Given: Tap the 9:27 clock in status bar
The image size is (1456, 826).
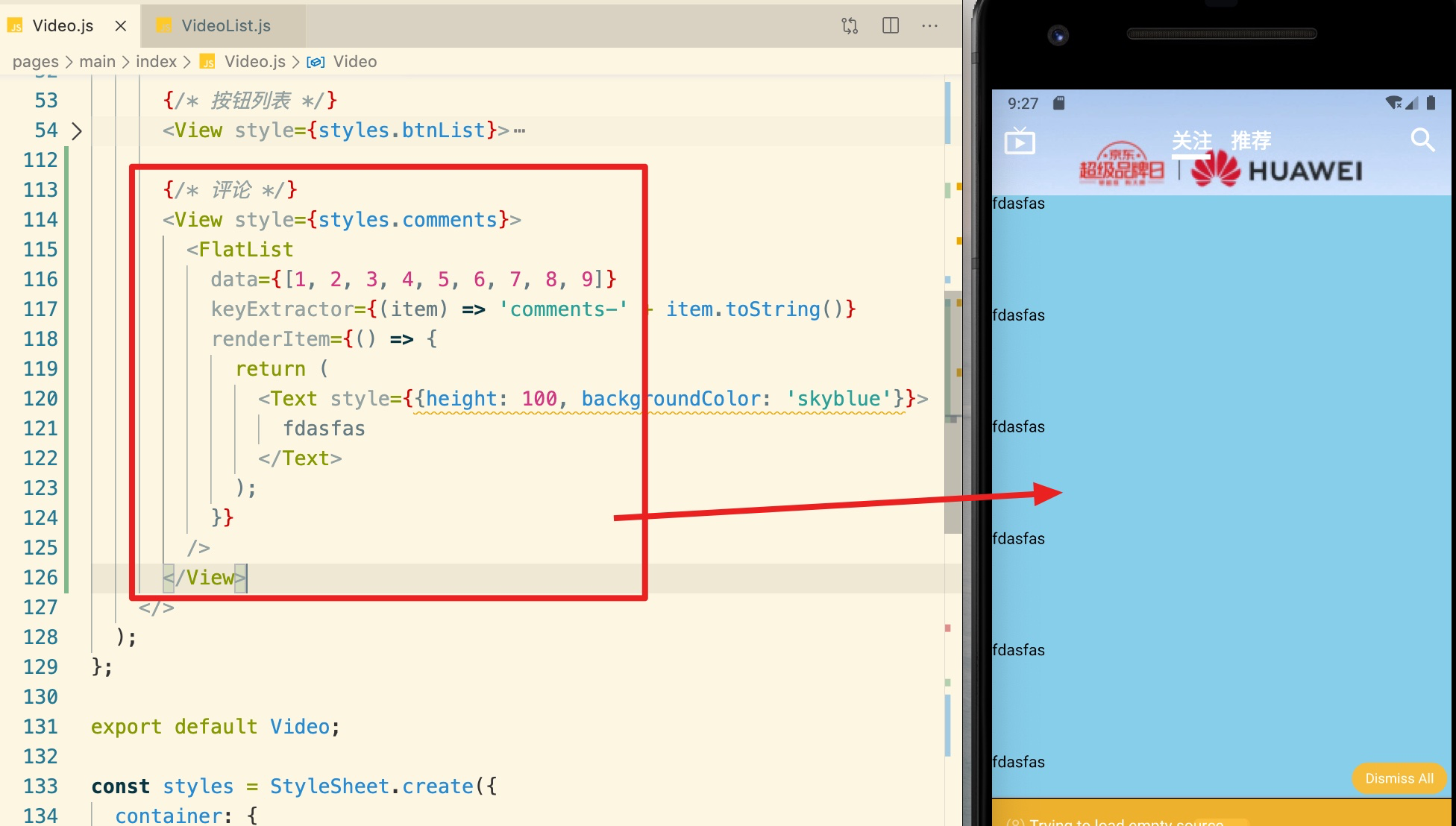Looking at the screenshot, I should tap(1023, 104).
